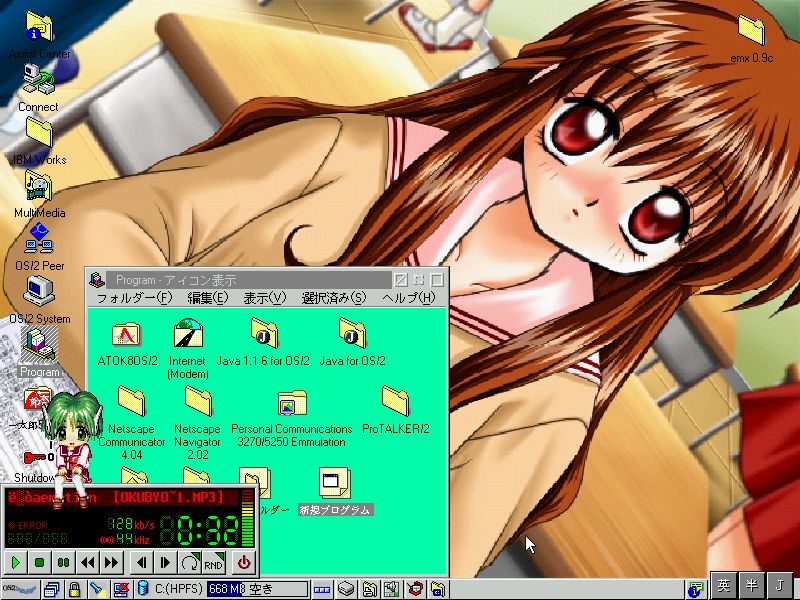Click the OS/2 Warp button on WarpCenter
The width and height of the screenshot is (800, 600).
(x=19, y=589)
